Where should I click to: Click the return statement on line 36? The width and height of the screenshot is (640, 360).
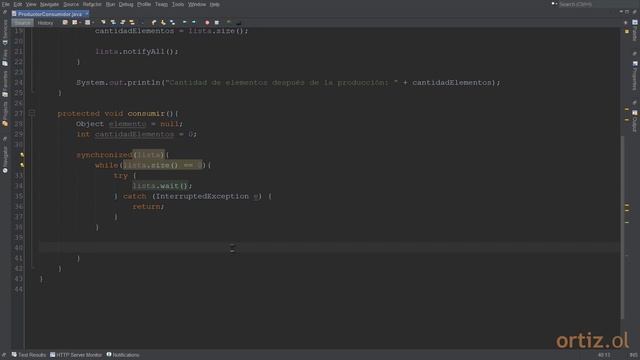(x=148, y=207)
